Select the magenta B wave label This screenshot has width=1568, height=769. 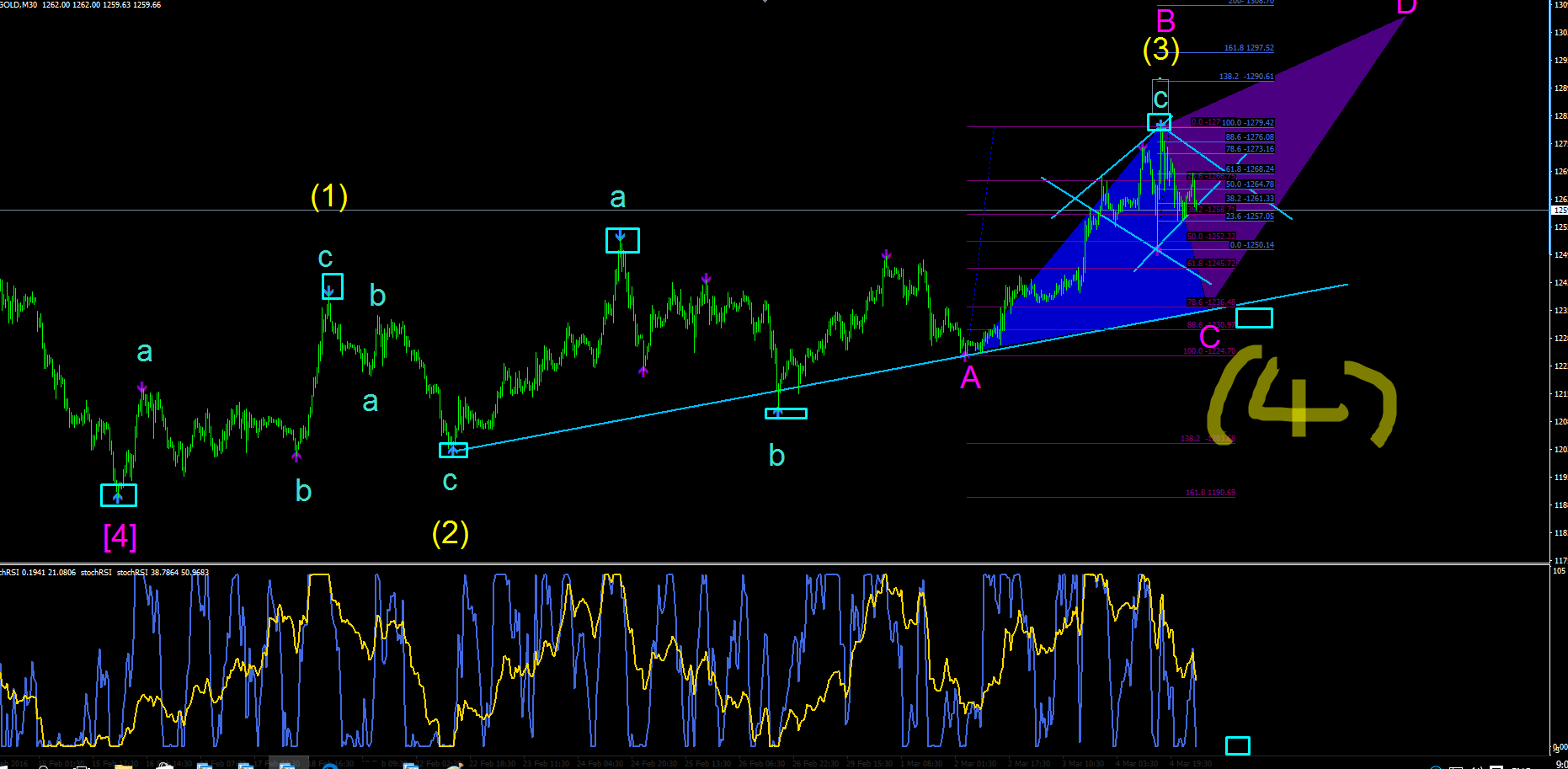point(1165,19)
